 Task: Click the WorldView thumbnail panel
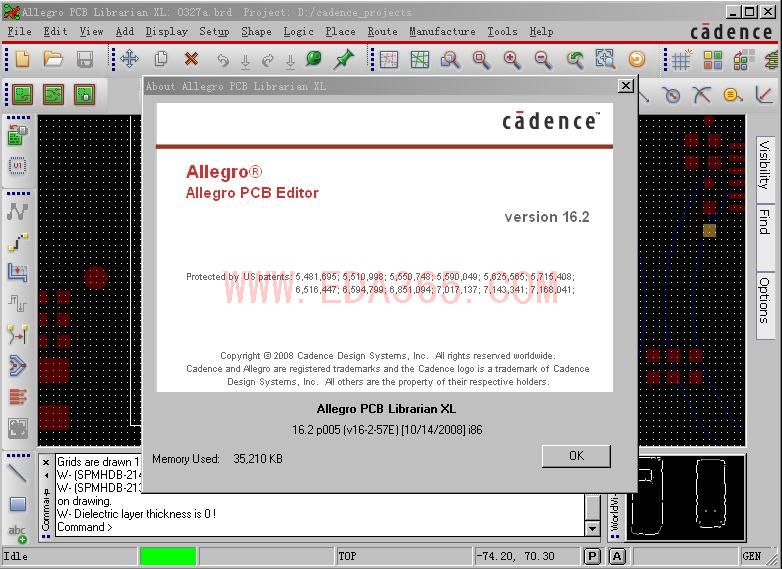686,498
